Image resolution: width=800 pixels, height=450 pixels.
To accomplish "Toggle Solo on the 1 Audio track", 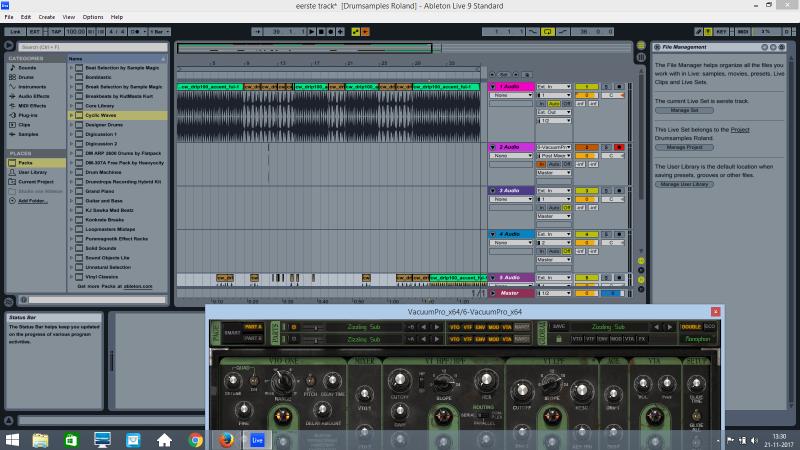I will (x=606, y=87).
